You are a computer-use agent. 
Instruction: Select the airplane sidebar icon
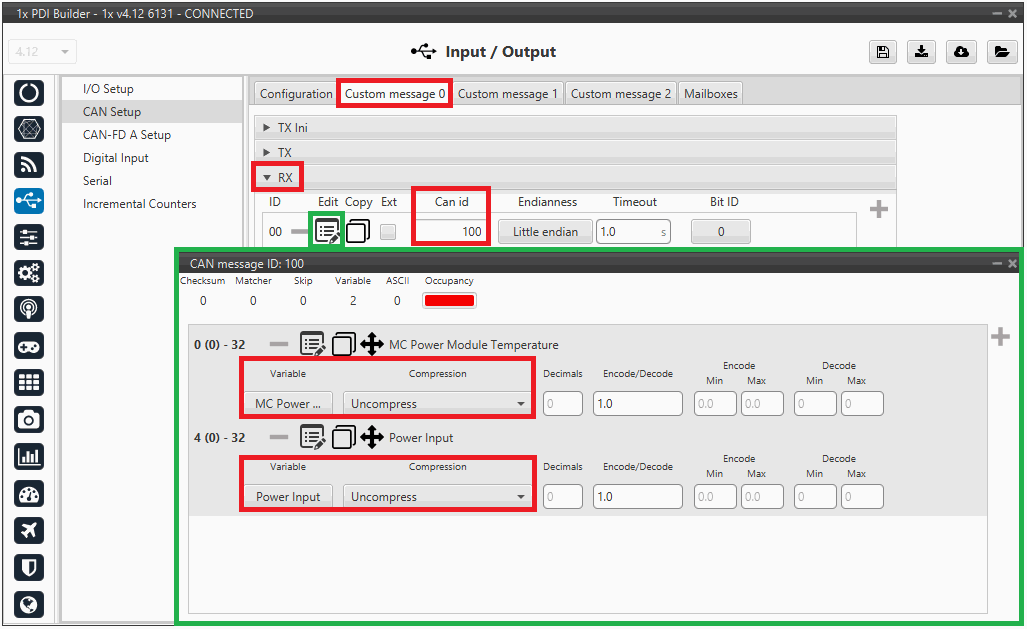(x=29, y=530)
